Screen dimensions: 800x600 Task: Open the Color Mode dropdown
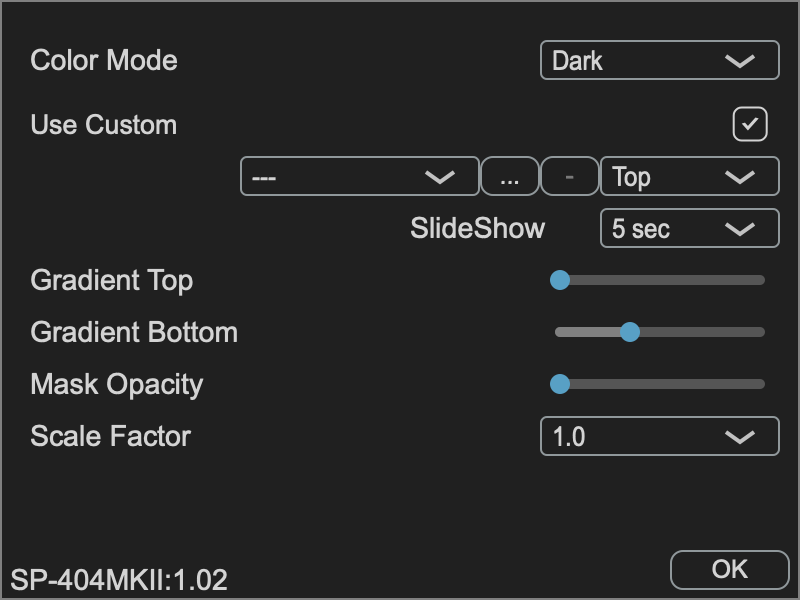(659, 60)
